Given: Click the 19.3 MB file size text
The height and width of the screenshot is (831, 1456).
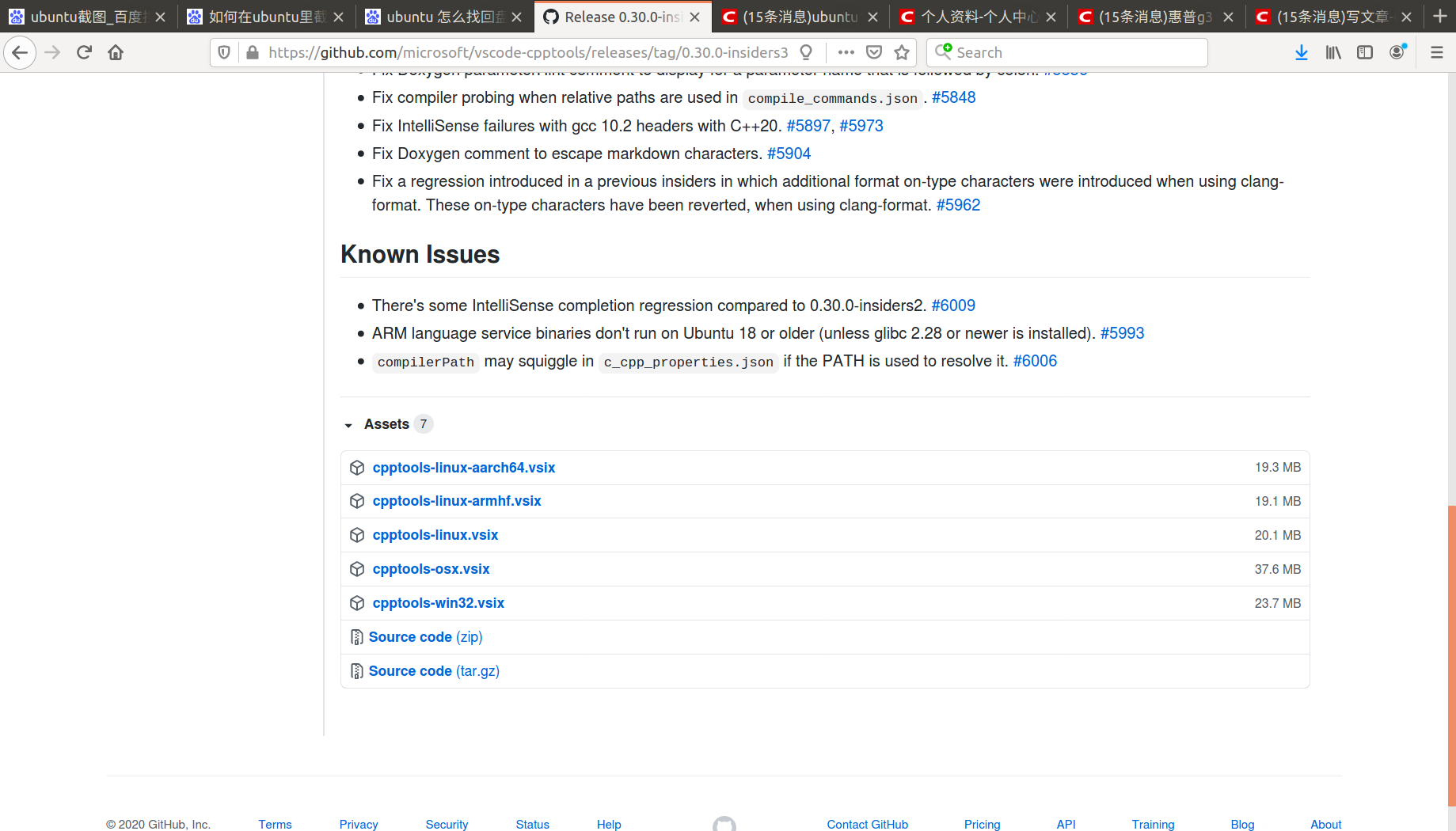Looking at the screenshot, I should (1277, 468).
